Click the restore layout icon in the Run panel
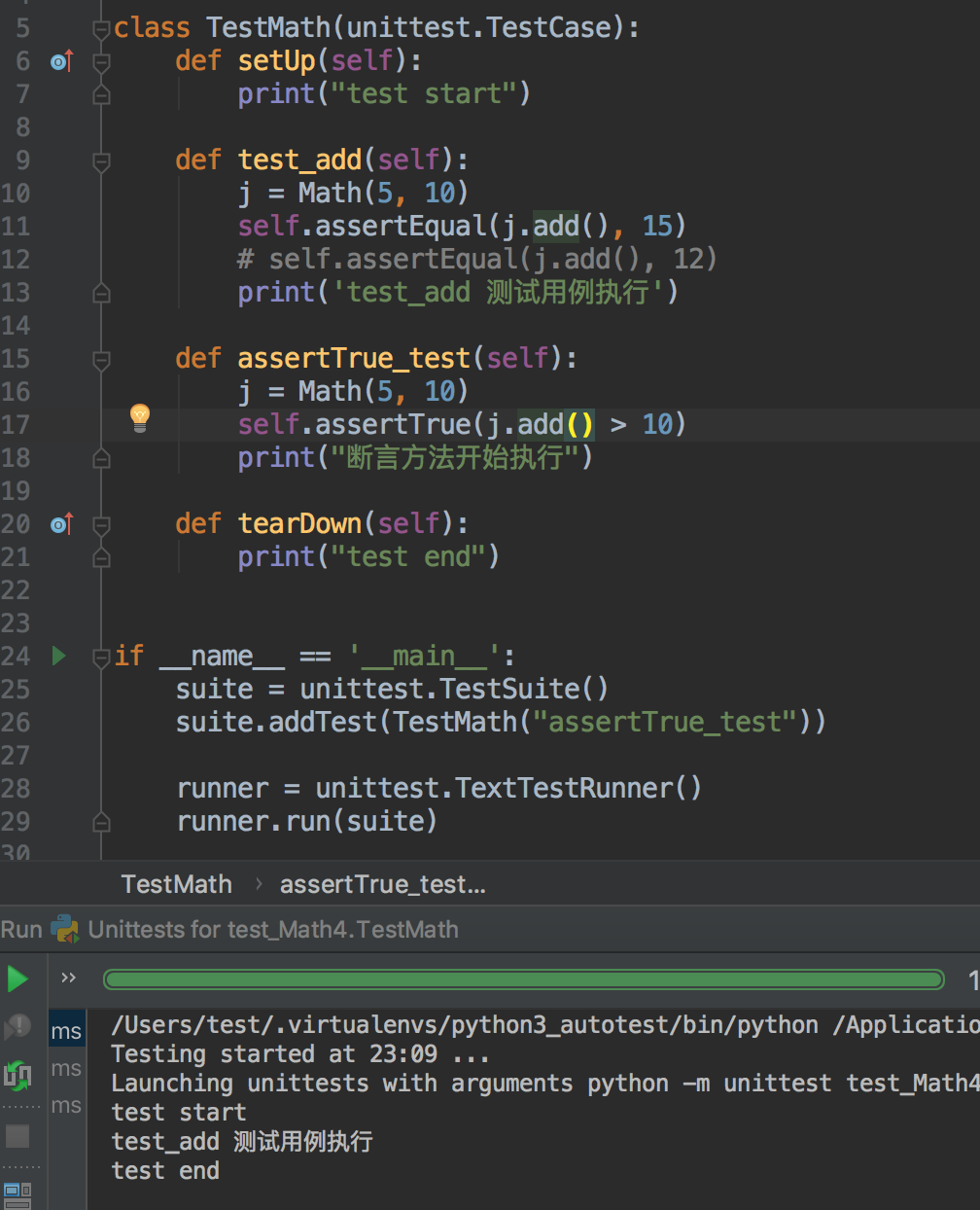 pos(17,1194)
